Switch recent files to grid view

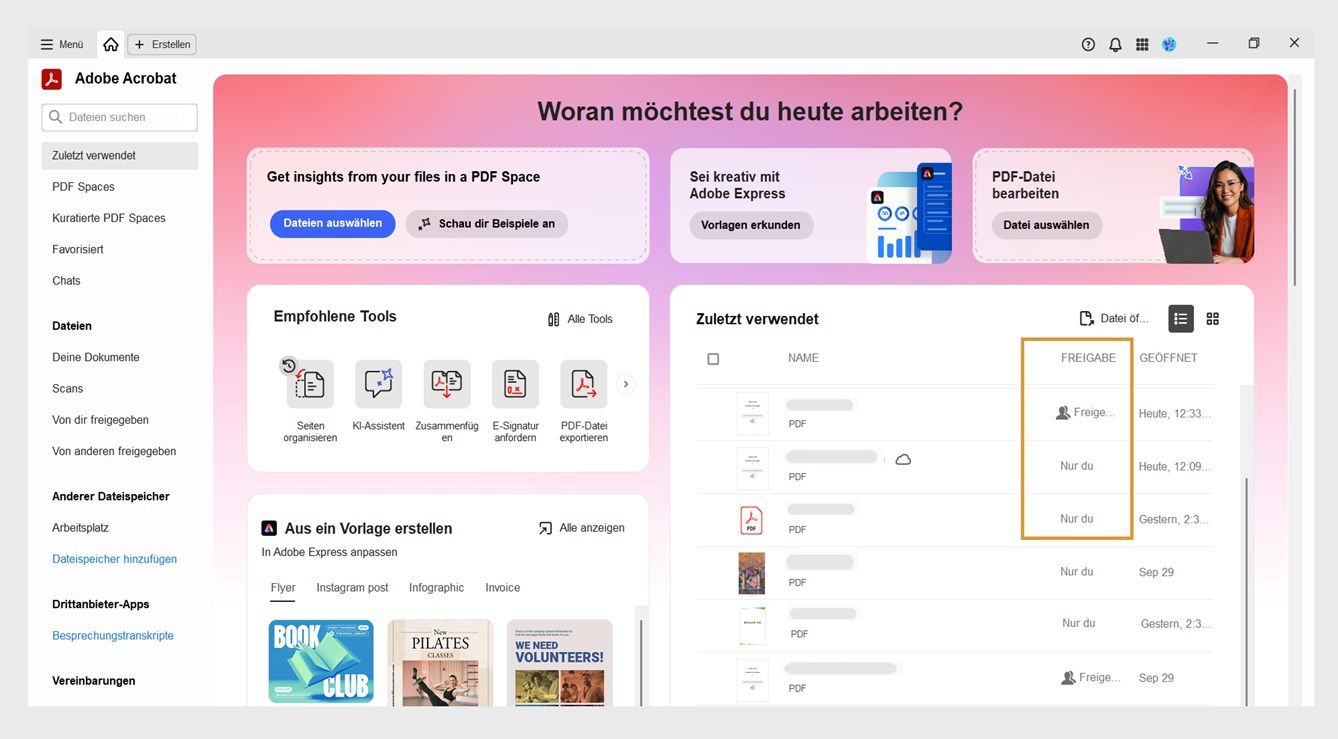[x=1212, y=318]
